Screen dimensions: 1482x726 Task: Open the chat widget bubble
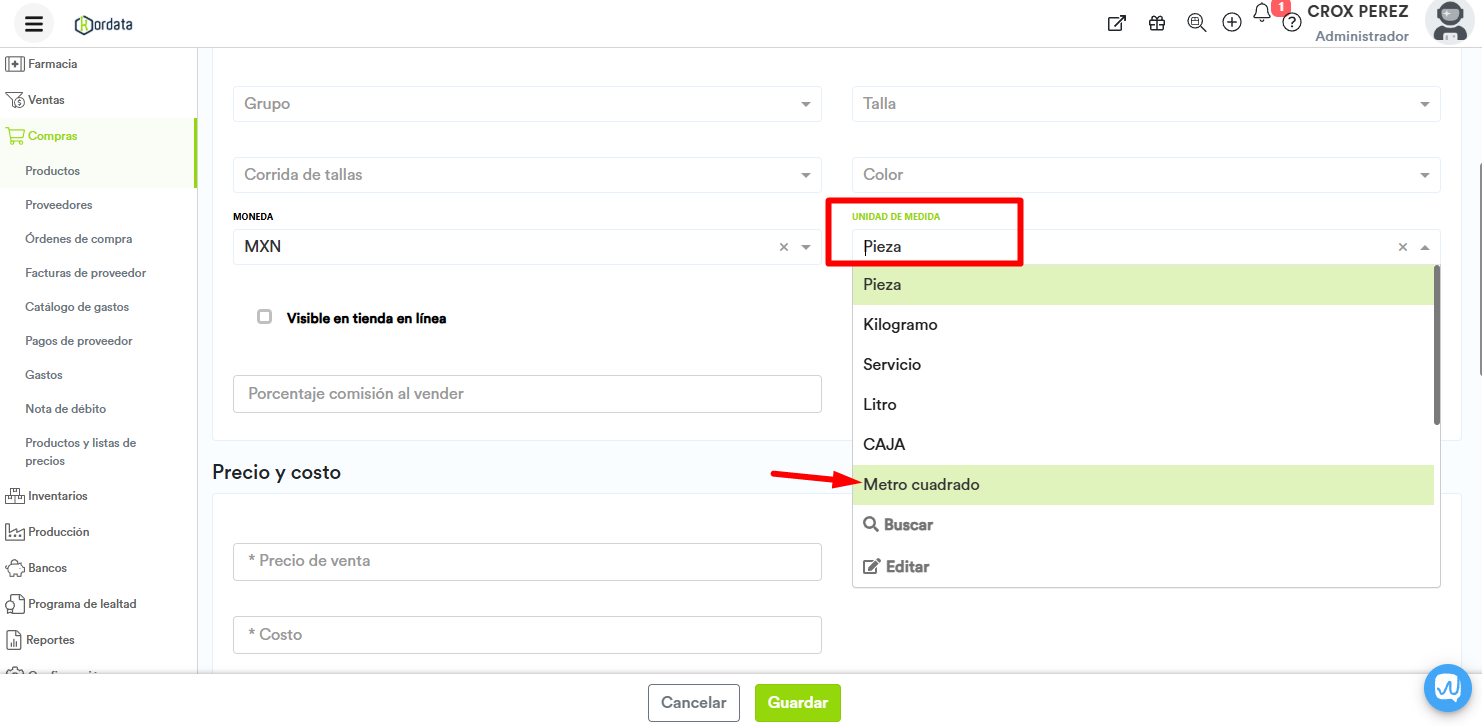click(1448, 689)
